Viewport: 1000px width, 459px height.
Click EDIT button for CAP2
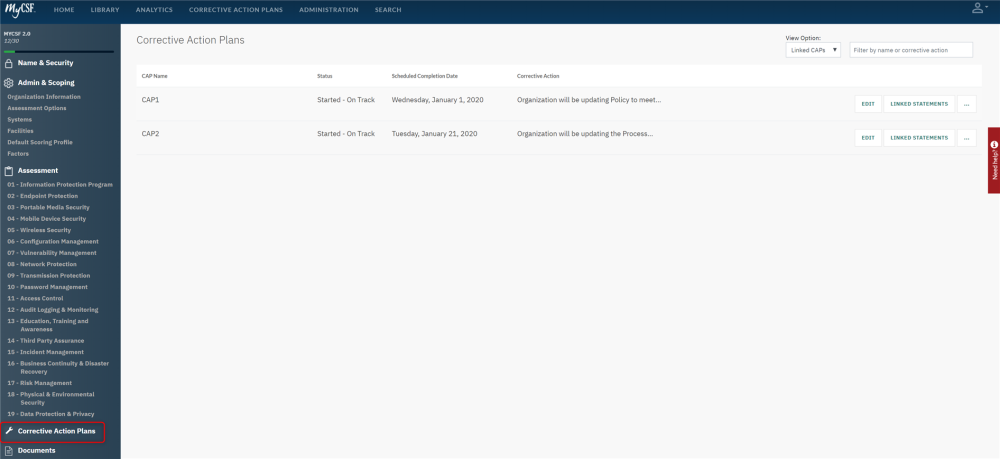pyautogui.click(x=868, y=138)
